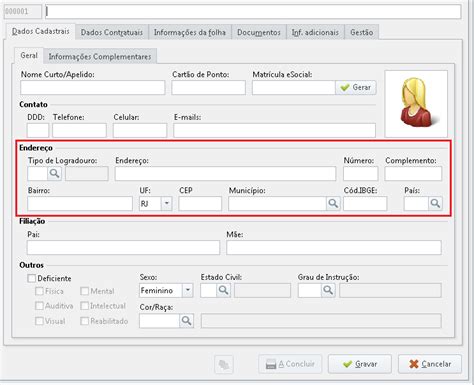Image resolution: width=474 pixels, height=385 pixels.
Task: Click the greyed icon button left of A Concluir
Action: 224,364
